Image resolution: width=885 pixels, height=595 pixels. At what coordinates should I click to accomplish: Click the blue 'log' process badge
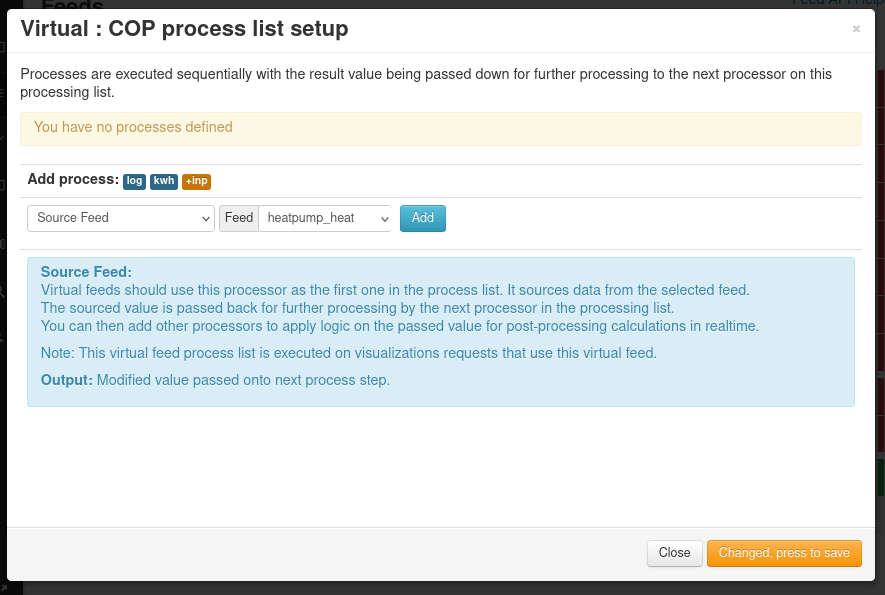tap(134, 181)
